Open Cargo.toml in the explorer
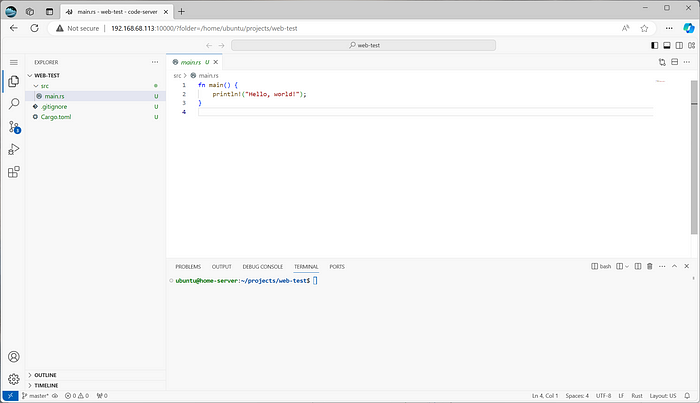Image resolution: width=700 pixels, height=403 pixels. point(56,117)
